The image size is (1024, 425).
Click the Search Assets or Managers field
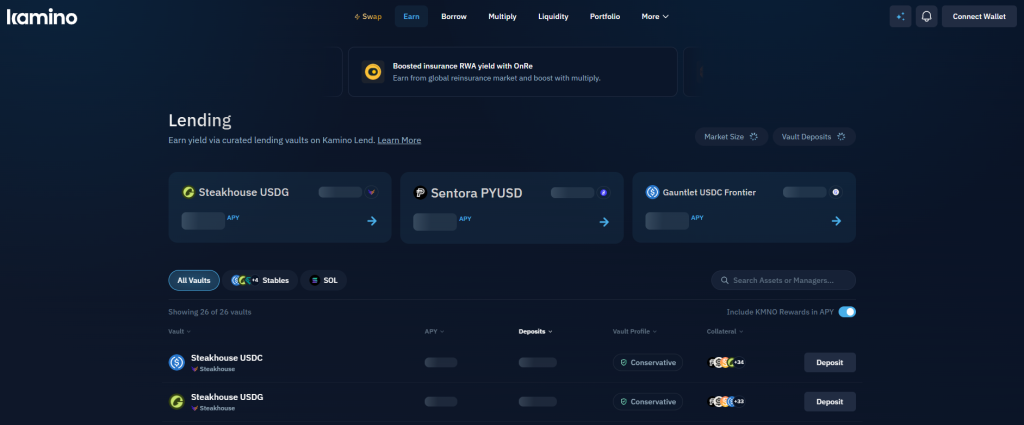click(x=783, y=280)
